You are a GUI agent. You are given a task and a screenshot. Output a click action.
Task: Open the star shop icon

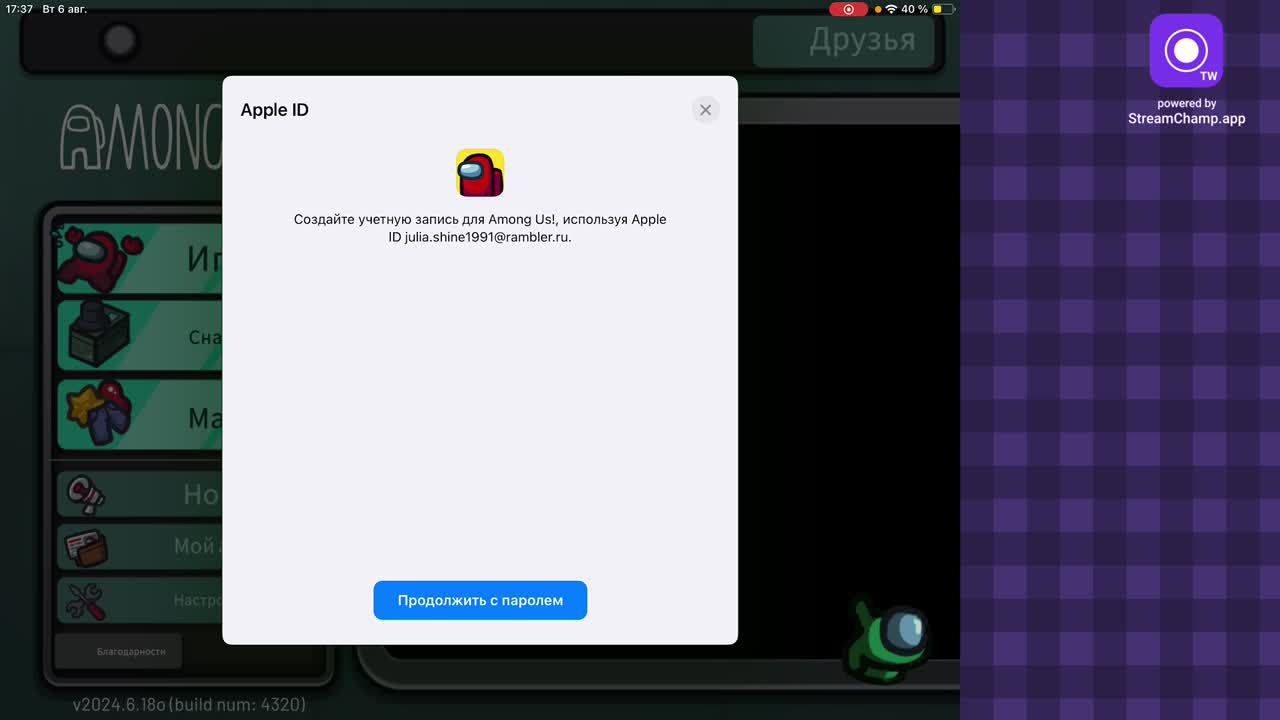(x=98, y=412)
